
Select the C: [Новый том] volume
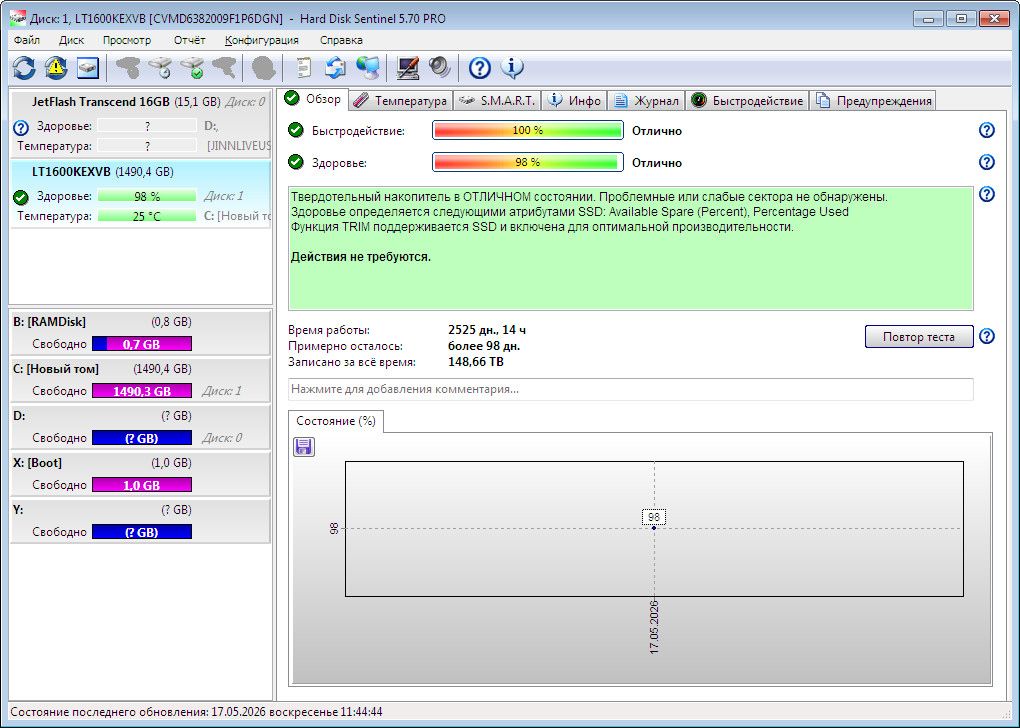point(141,380)
